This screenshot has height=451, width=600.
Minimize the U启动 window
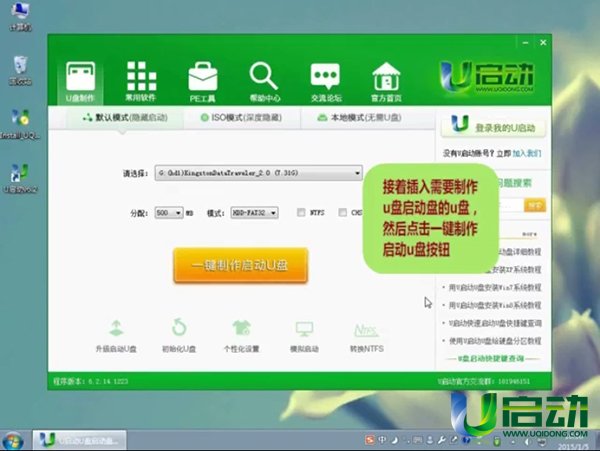pos(525,42)
